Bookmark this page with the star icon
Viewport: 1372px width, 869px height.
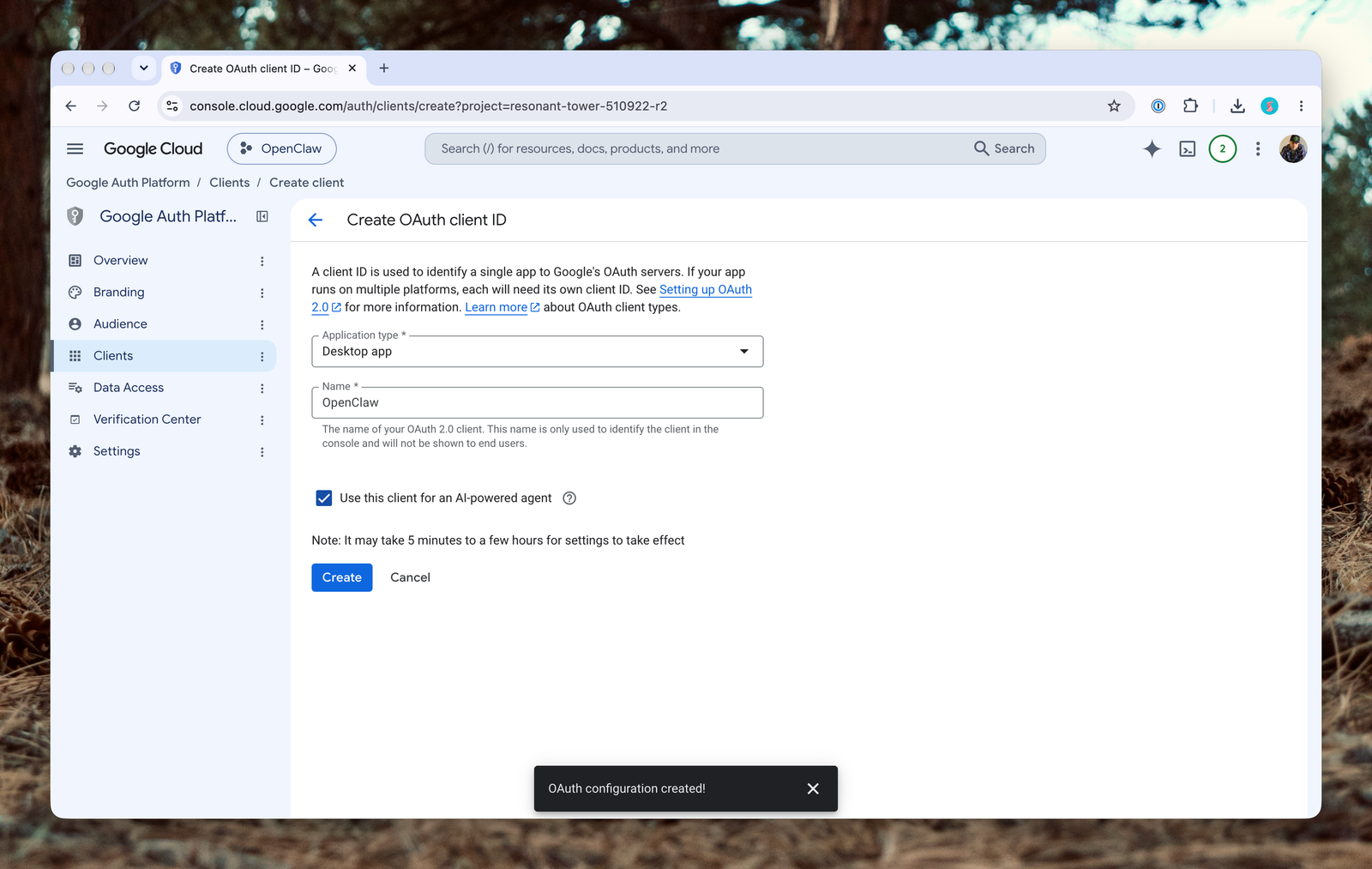tap(1114, 106)
